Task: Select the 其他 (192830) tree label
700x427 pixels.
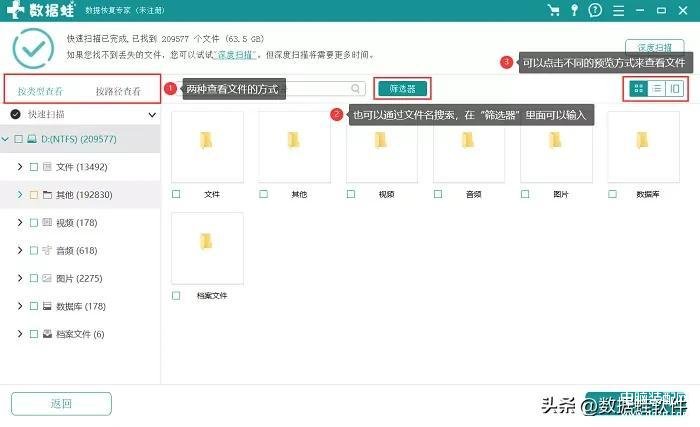Action: 84,195
